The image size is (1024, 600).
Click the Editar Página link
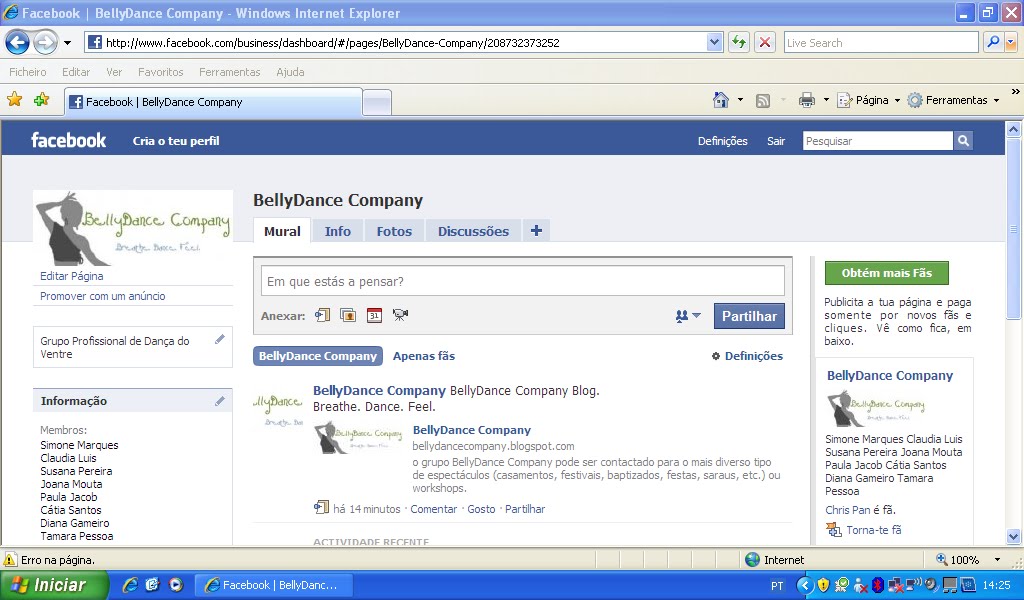pyautogui.click(x=72, y=276)
